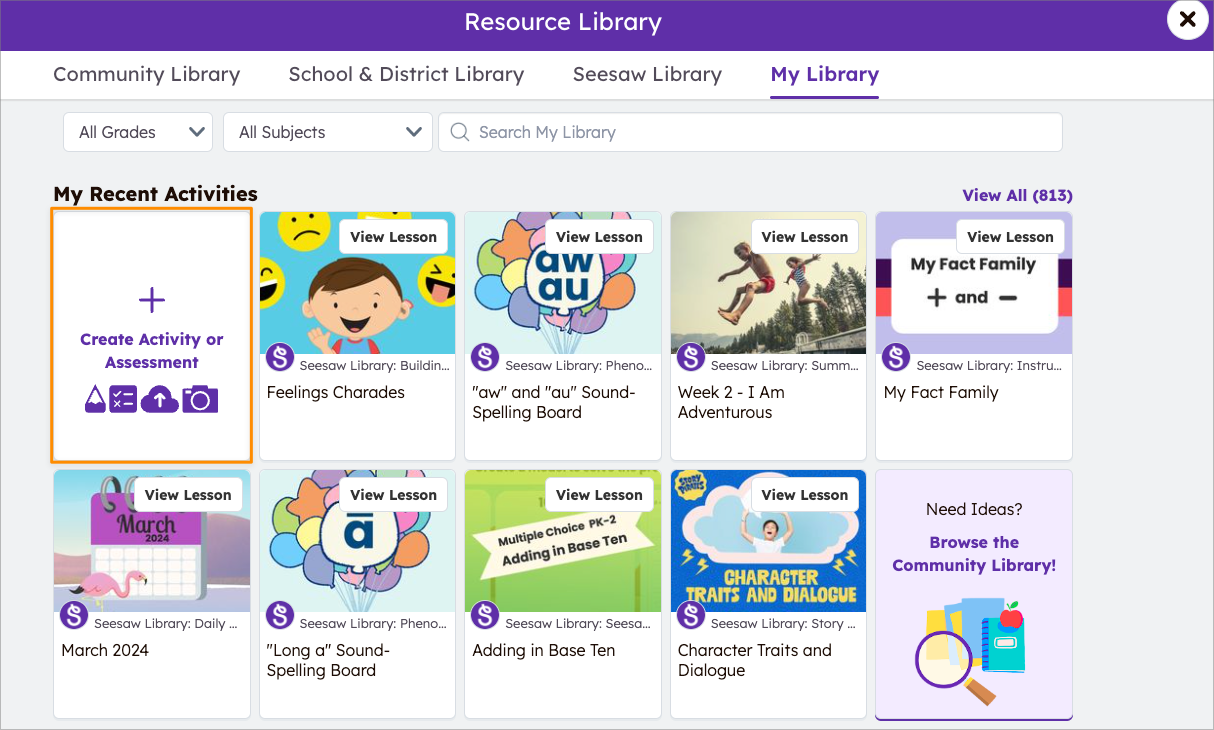1214x730 pixels.
Task: Open the All Grades dropdown
Action: pos(137,131)
